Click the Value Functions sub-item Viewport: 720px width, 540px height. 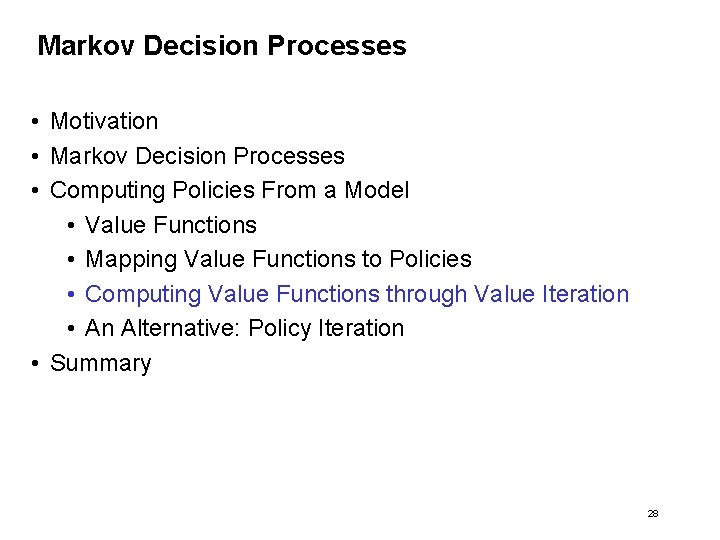[171, 225]
